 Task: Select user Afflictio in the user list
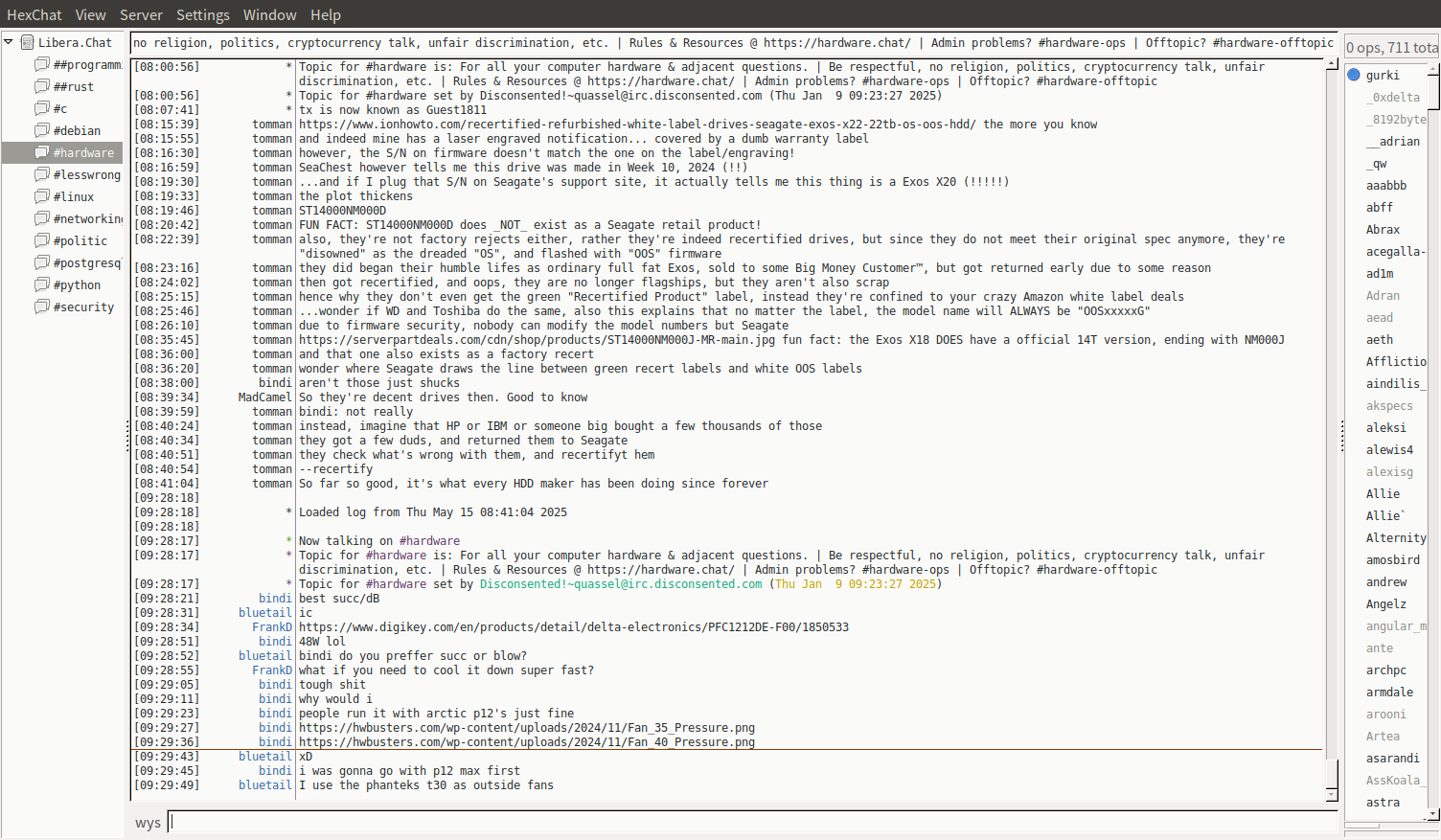pos(1396,361)
